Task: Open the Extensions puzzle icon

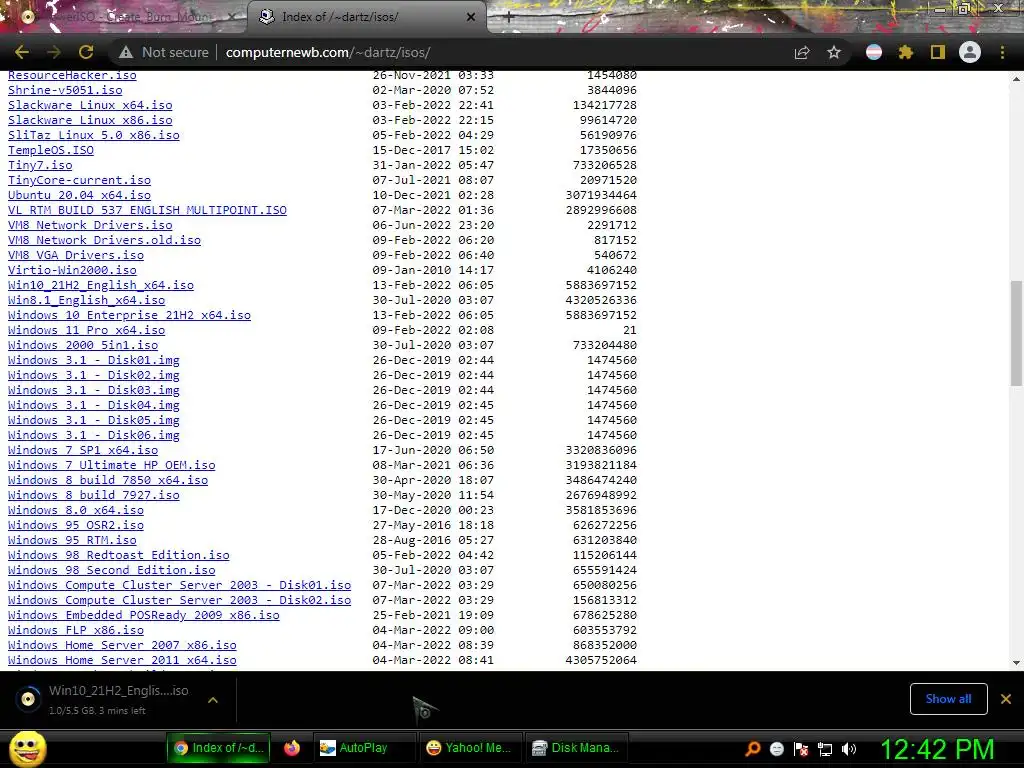Action: [906, 52]
